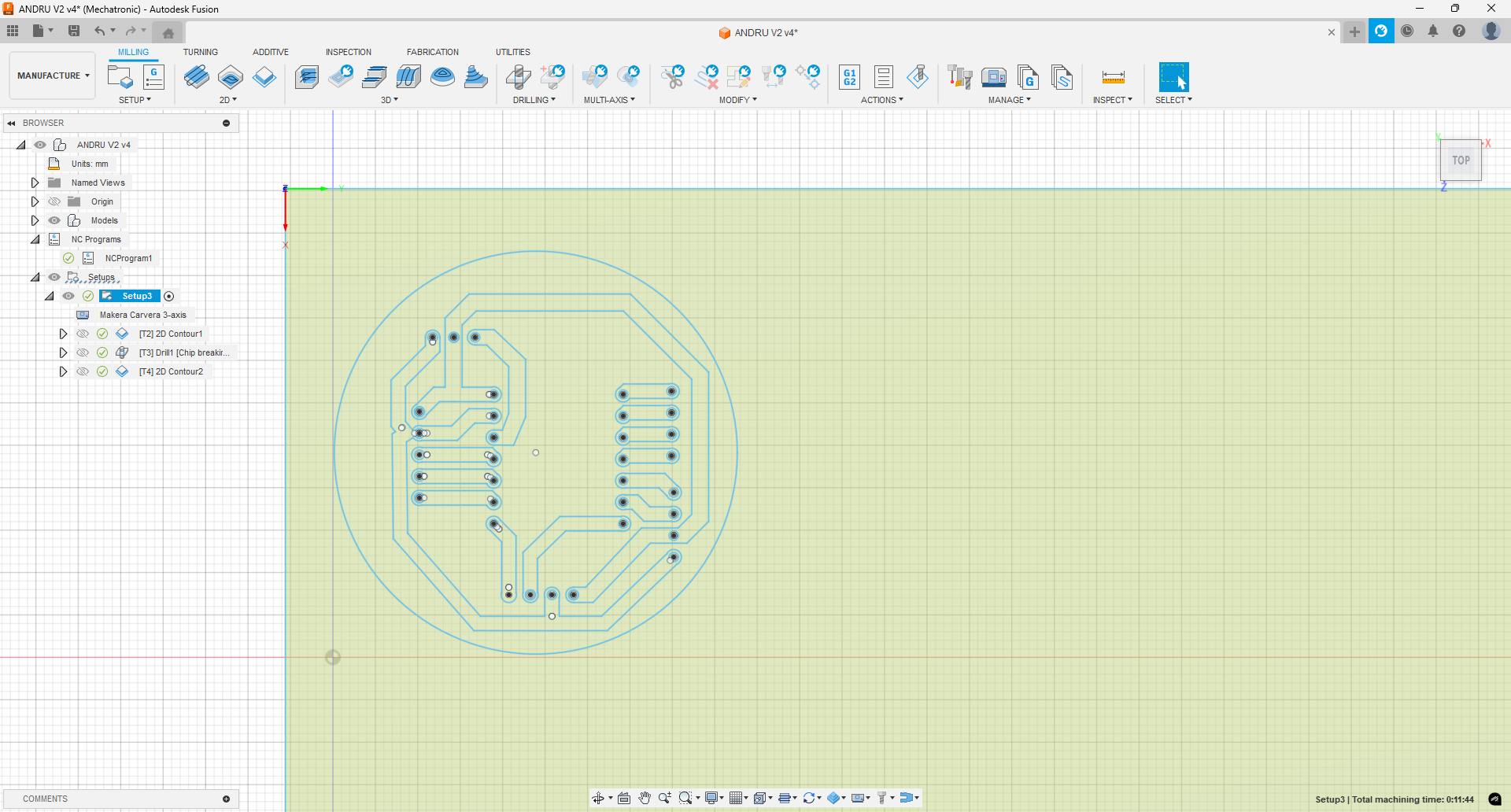Toggle visibility of [T3] Drill1 operation
This screenshot has height=812, width=1511.
[83, 352]
